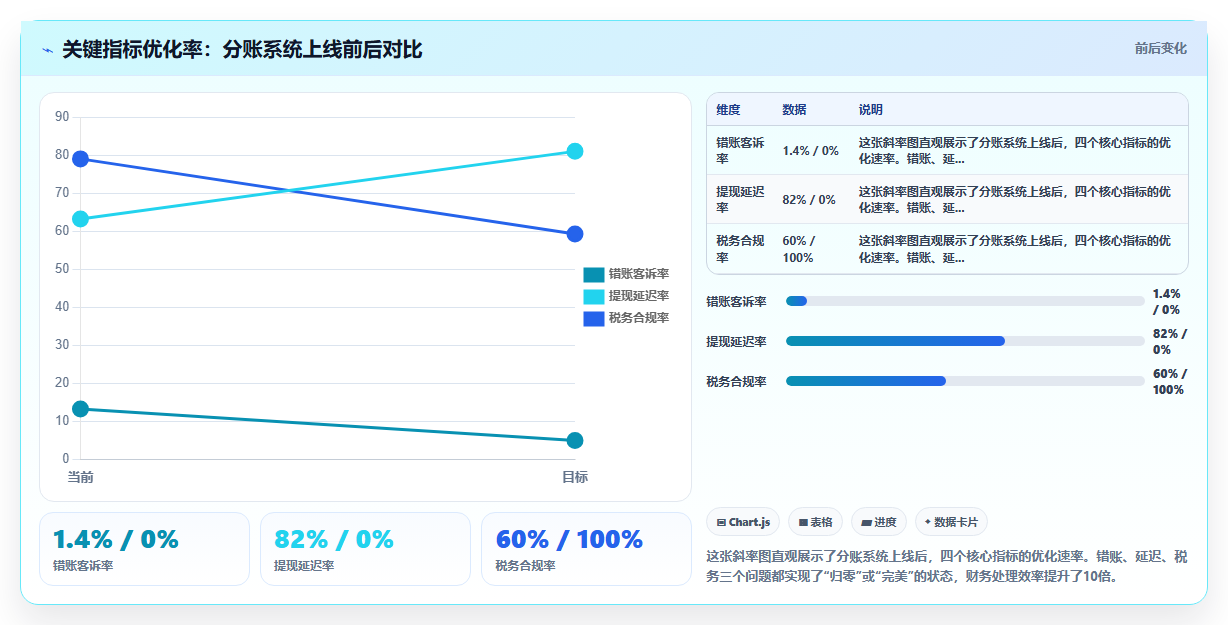Open the 1.4% / 0% 错账客诉率 data card

point(144,549)
